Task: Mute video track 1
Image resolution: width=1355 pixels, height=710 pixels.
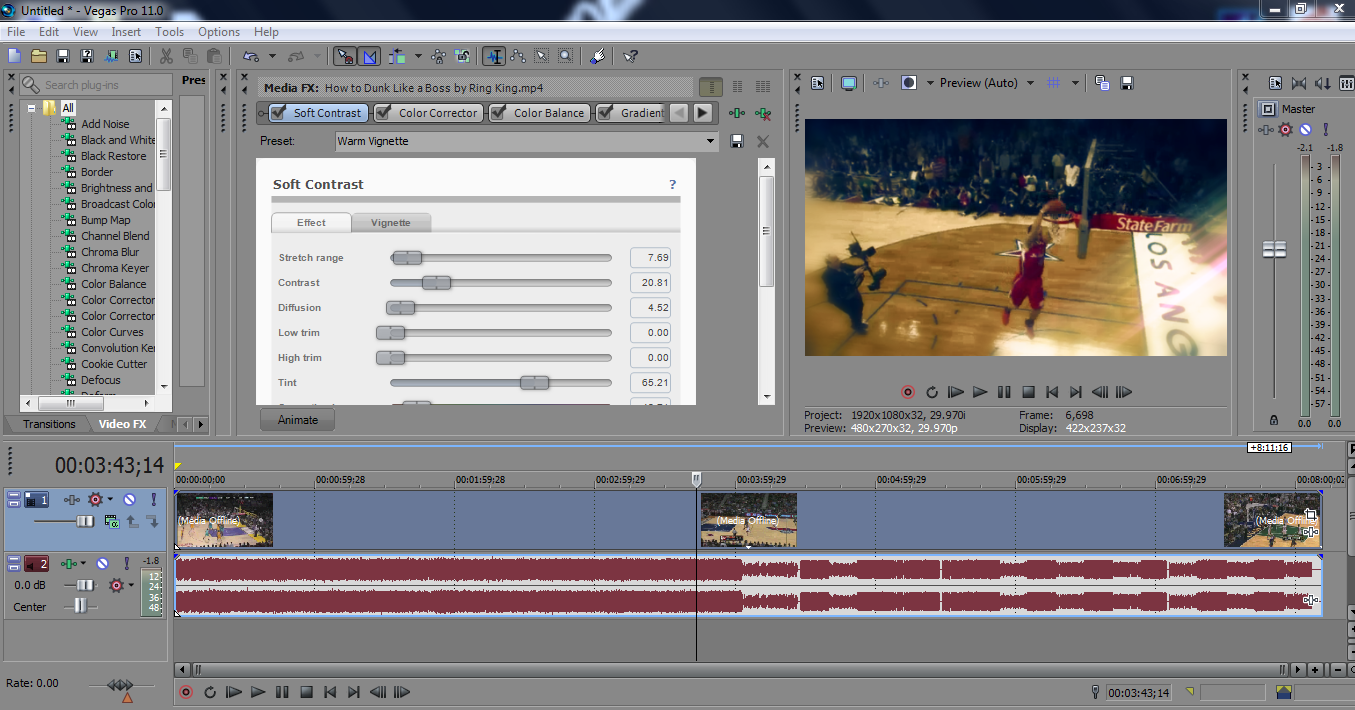Action: (x=129, y=499)
